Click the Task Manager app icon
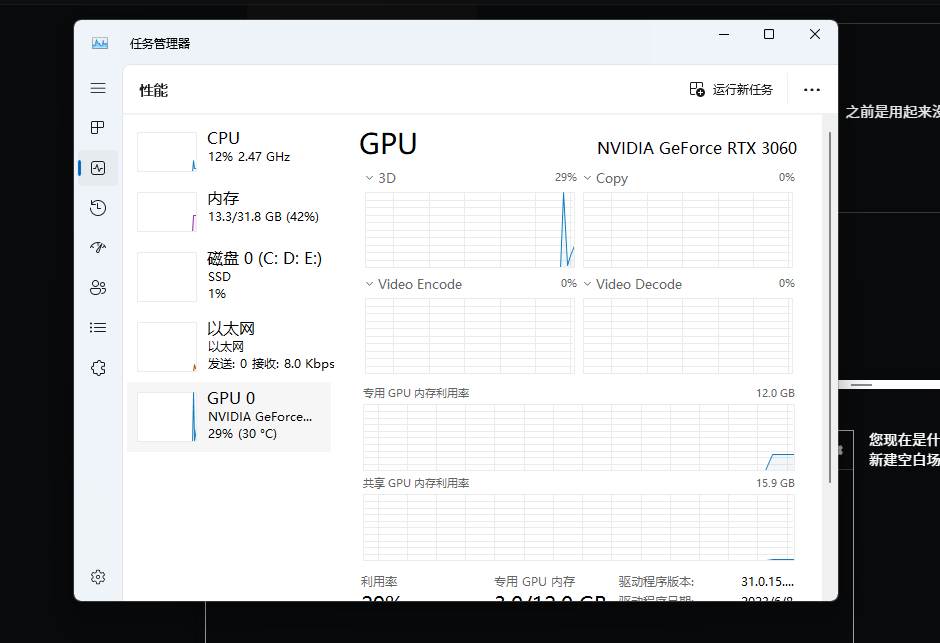Screen dimensions: 940x643 point(100,43)
